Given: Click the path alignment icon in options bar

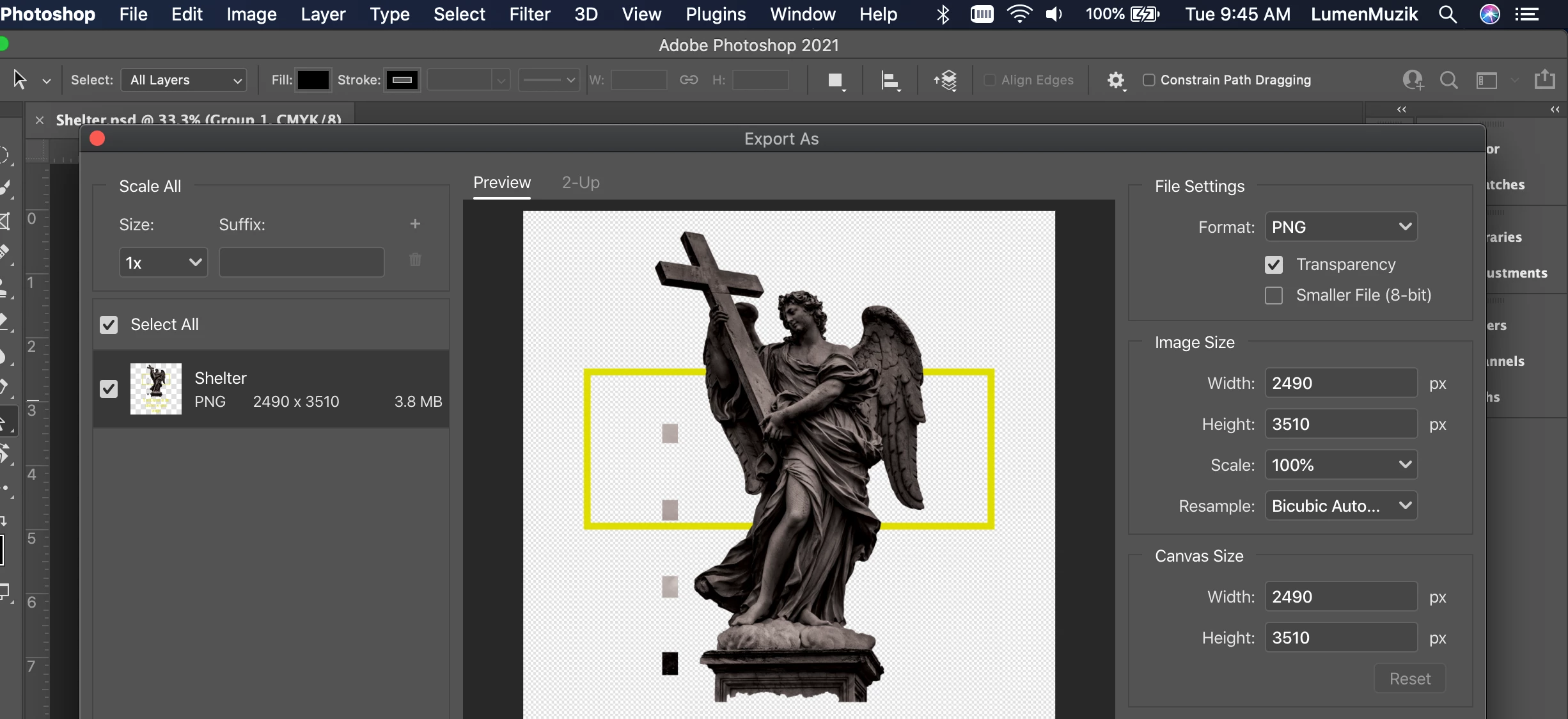Looking at the screenshot, I should [x=890, y=81].
